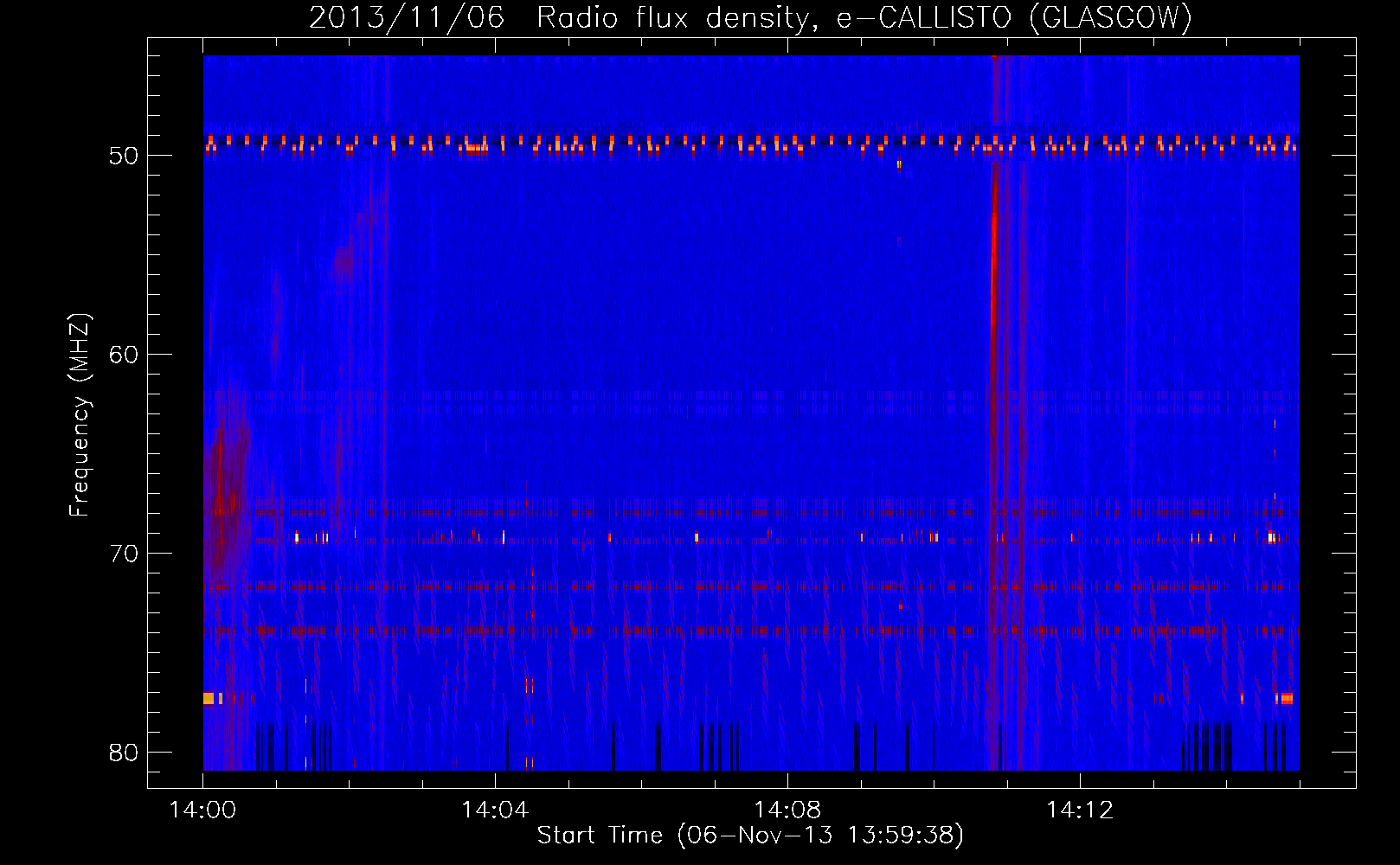1400x865 pixels.
Task: Click the orange block at 77 MHz near 14:00
Action: pos(209,698)
